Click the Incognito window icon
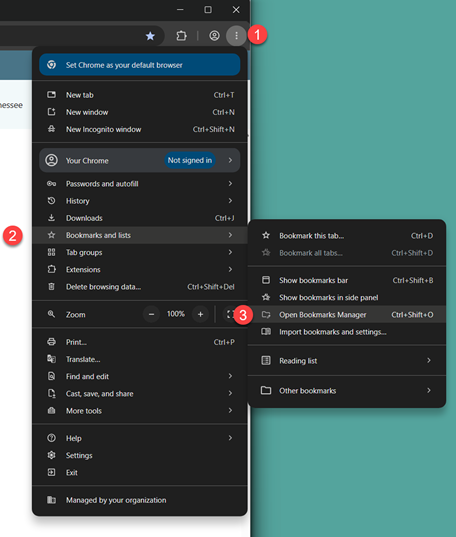456x537 pixels. point(51,129)
